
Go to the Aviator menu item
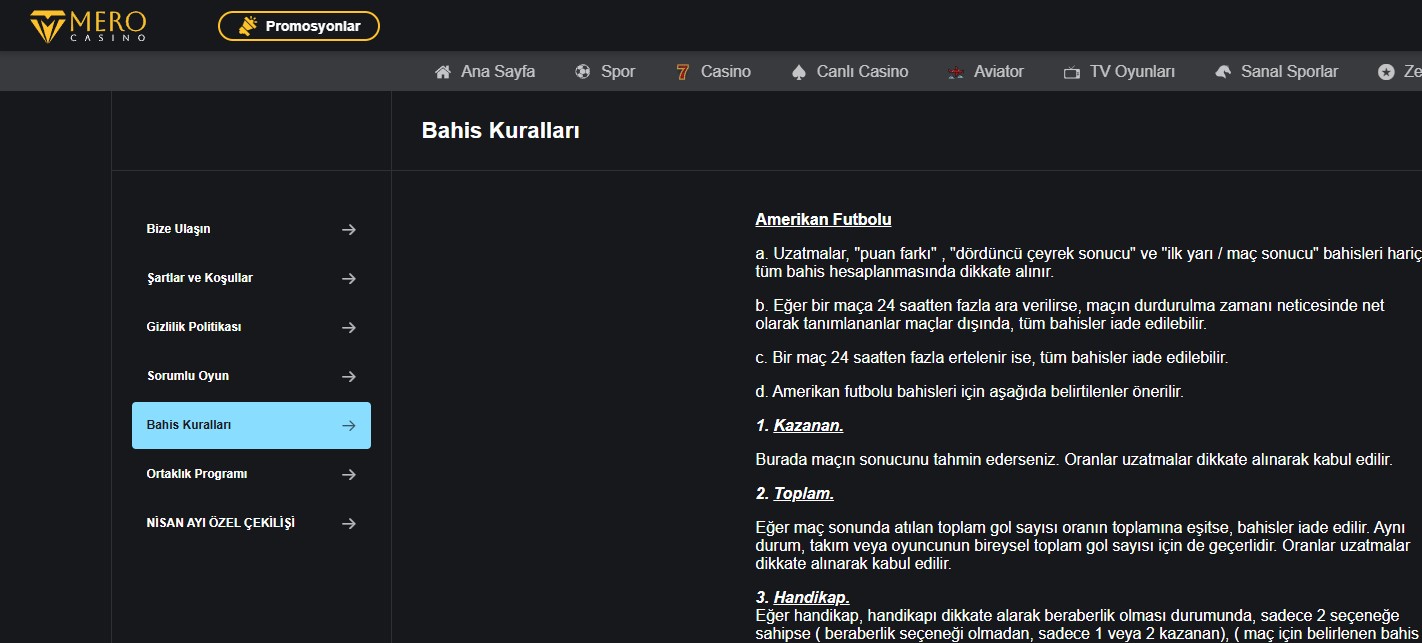998,72
